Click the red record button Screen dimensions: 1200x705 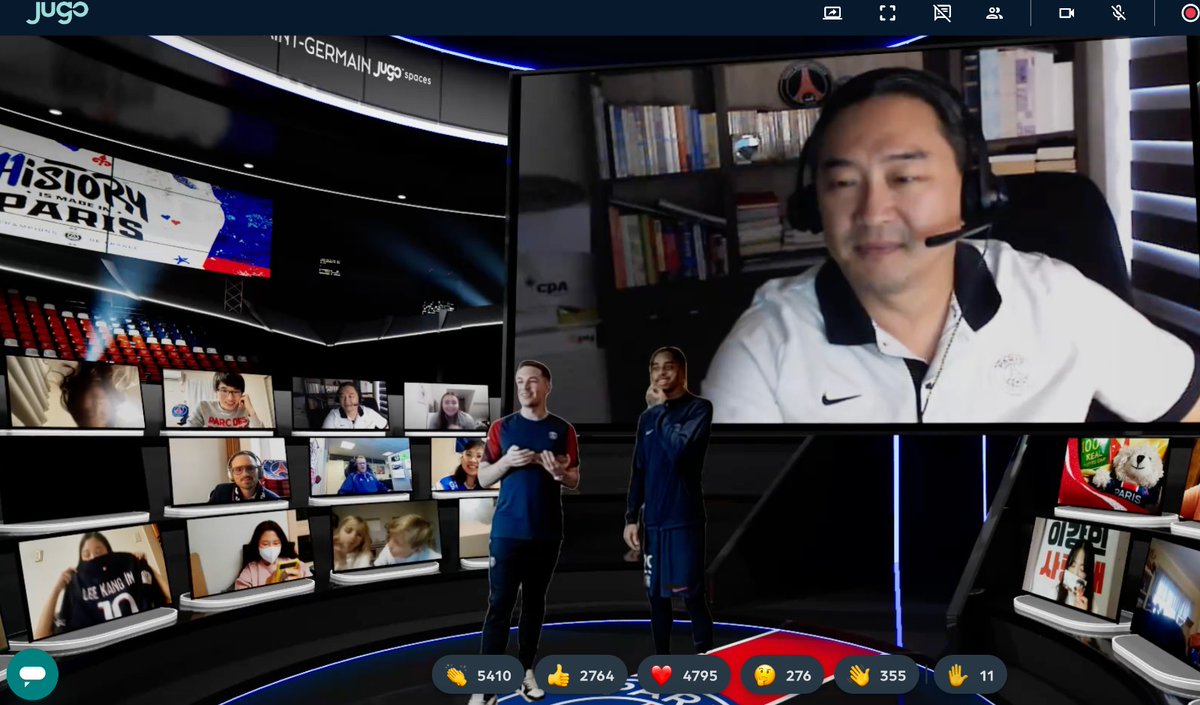tap(1189, 13)
